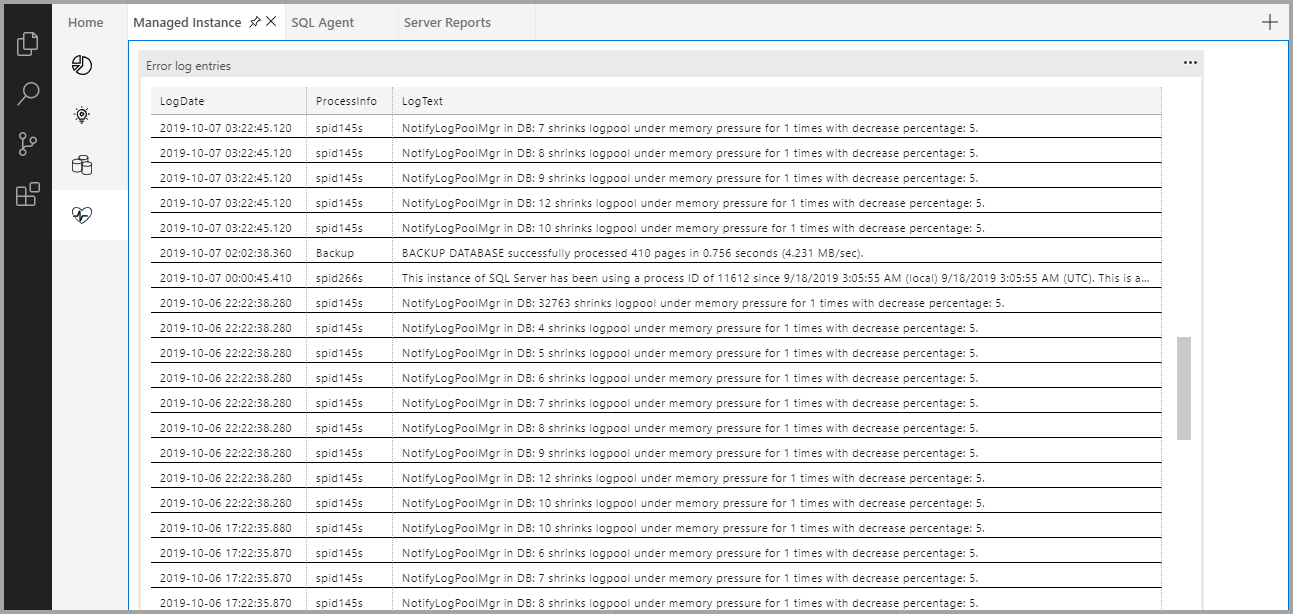Open the Connections view in the activity bar
Viewport: 1293px width, 614px height.
27,43
